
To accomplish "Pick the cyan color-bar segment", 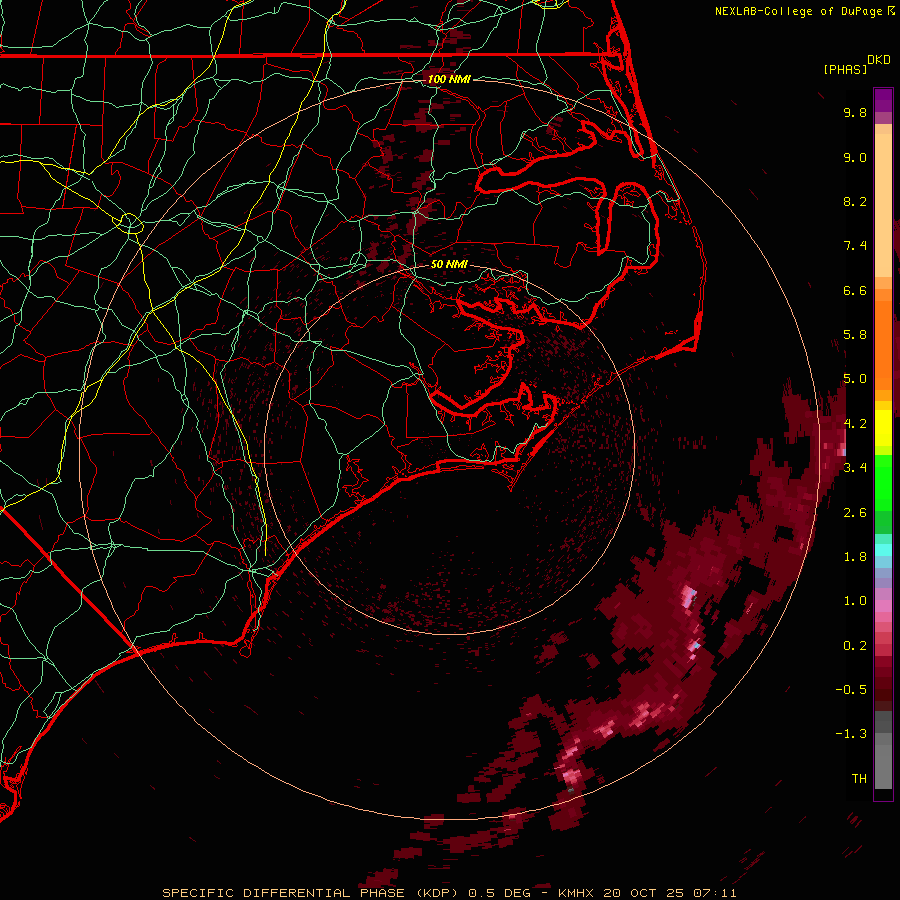I will (x=883, y=550).
